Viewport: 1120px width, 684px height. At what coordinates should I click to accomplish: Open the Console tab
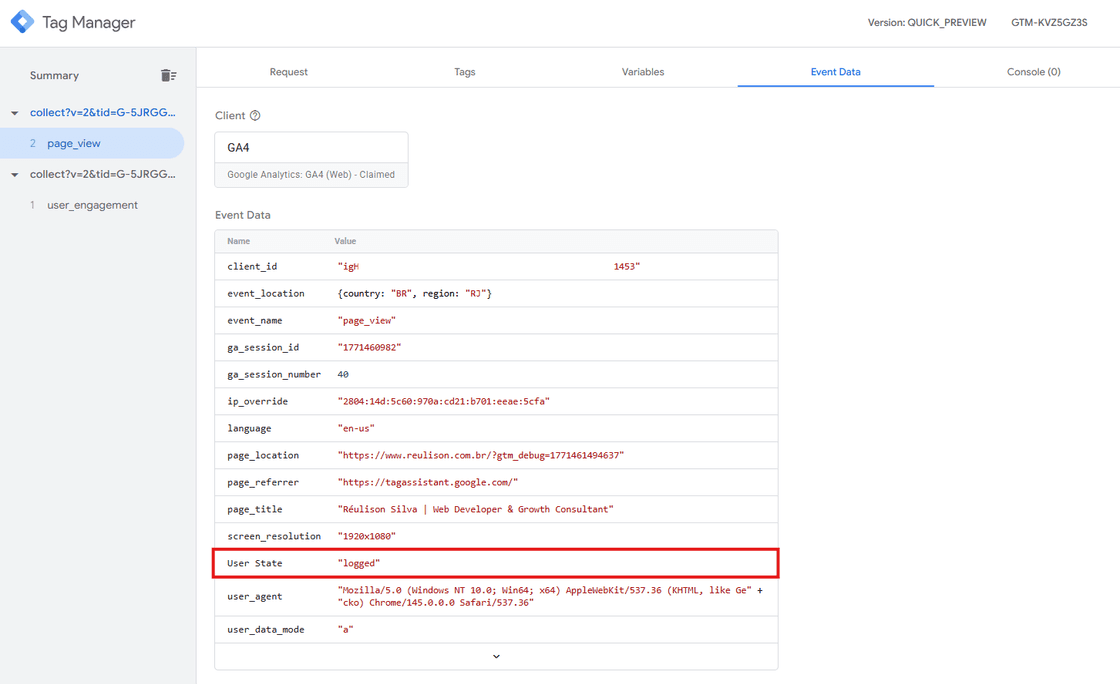(x=1034, y=71)
